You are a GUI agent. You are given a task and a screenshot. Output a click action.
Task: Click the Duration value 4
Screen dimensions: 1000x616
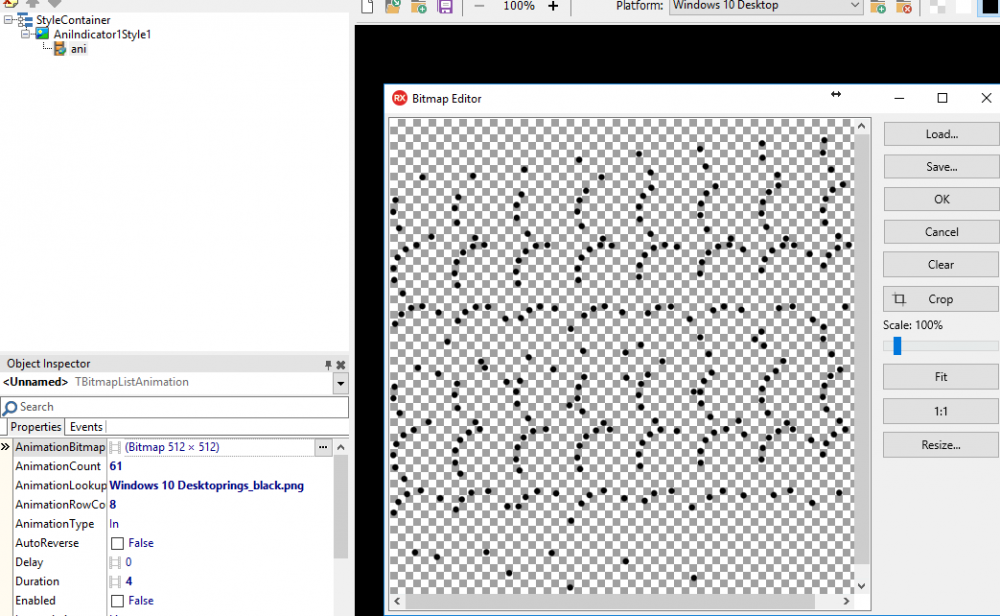click(x=129, y=582)
